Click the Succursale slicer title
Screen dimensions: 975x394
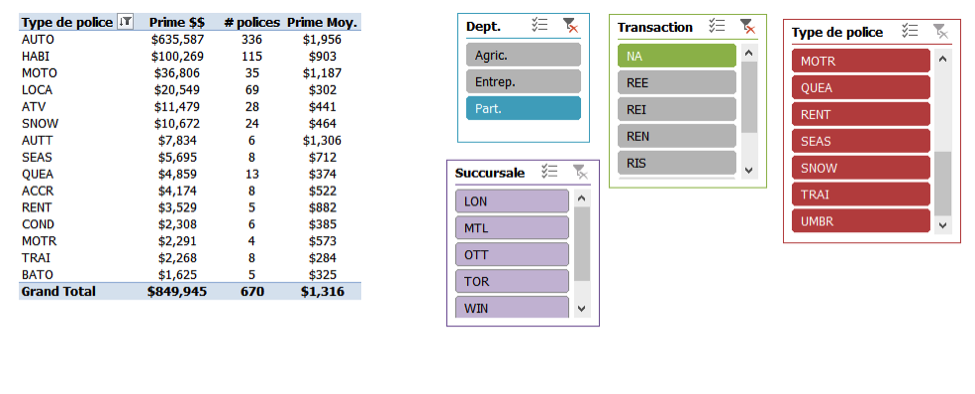pos(490,173)
